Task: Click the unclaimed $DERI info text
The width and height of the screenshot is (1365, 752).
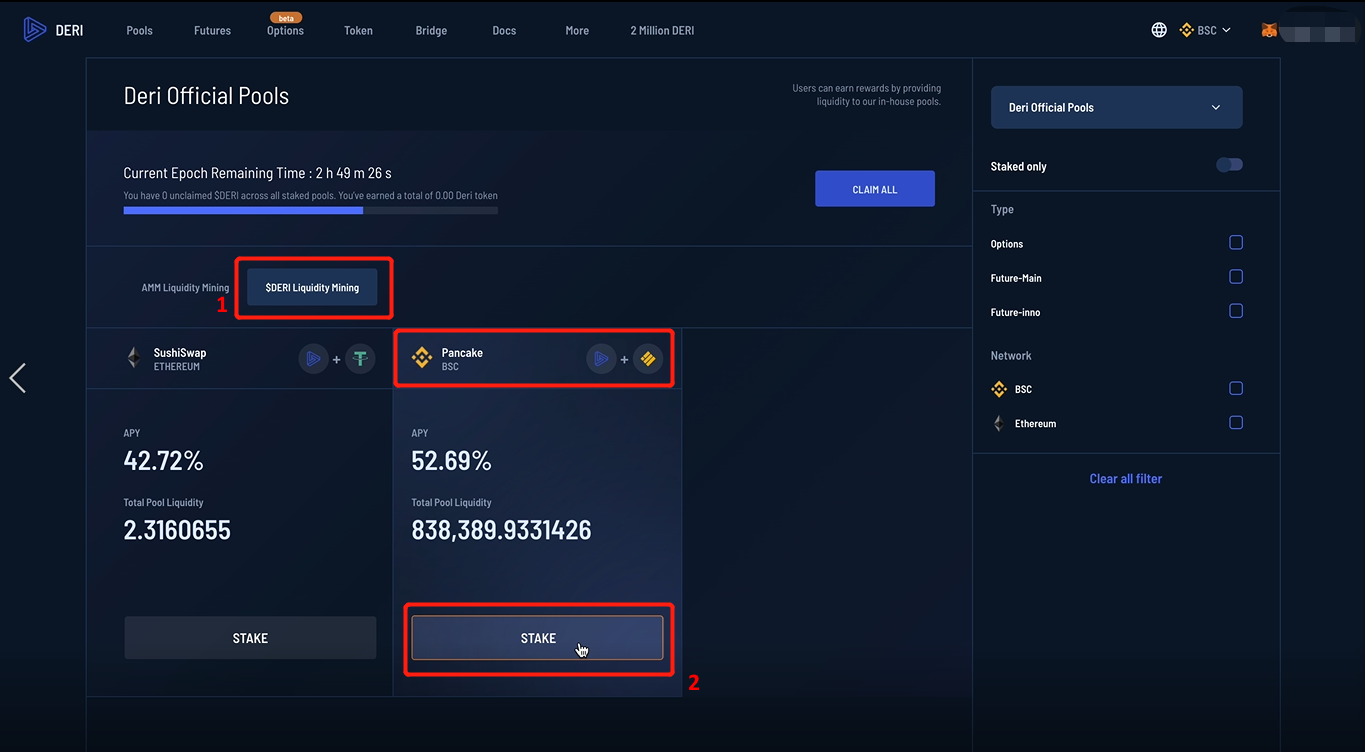Action: (x=311, y=196)
